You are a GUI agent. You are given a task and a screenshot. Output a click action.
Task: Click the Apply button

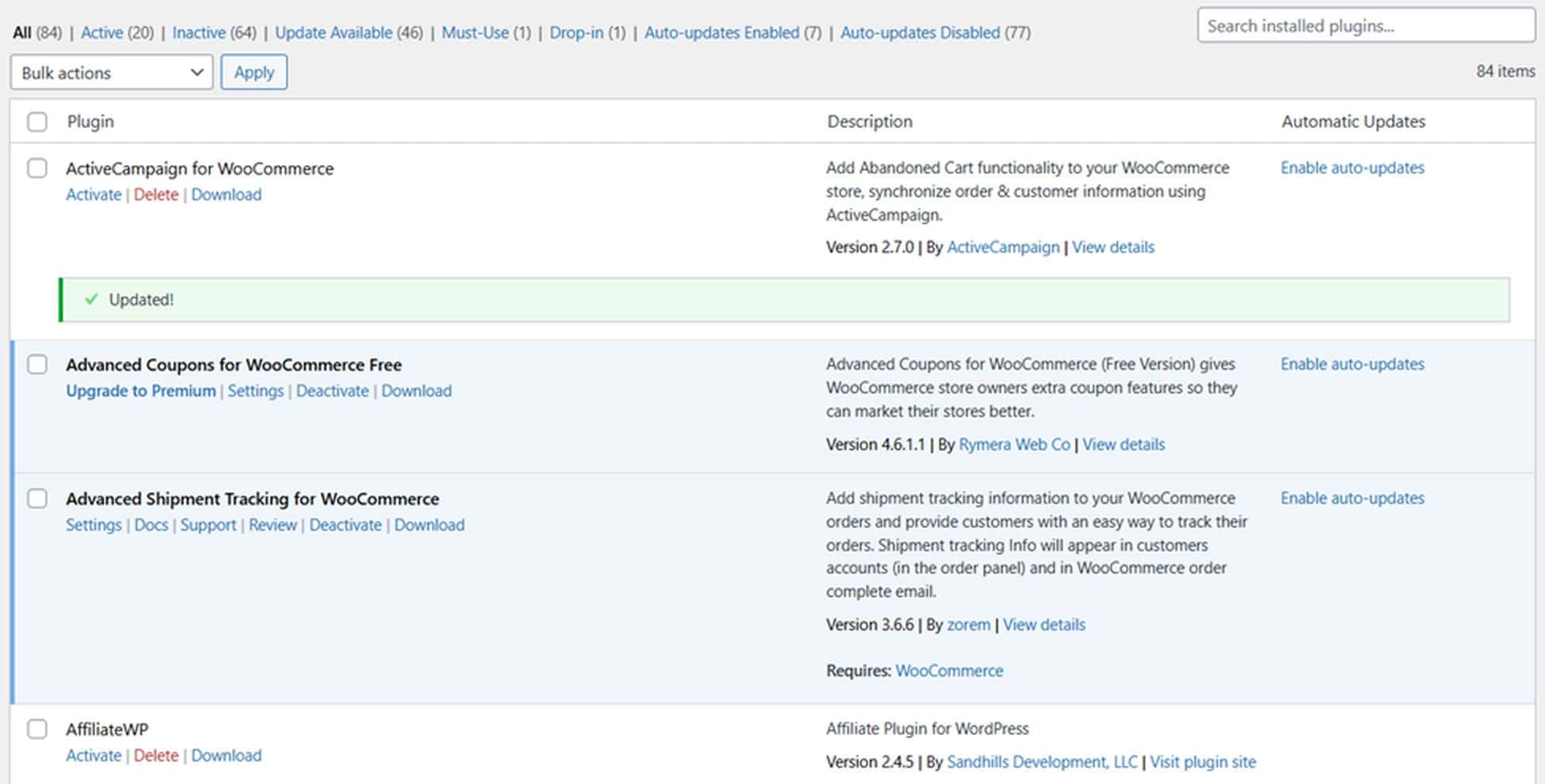pos(254,71)
